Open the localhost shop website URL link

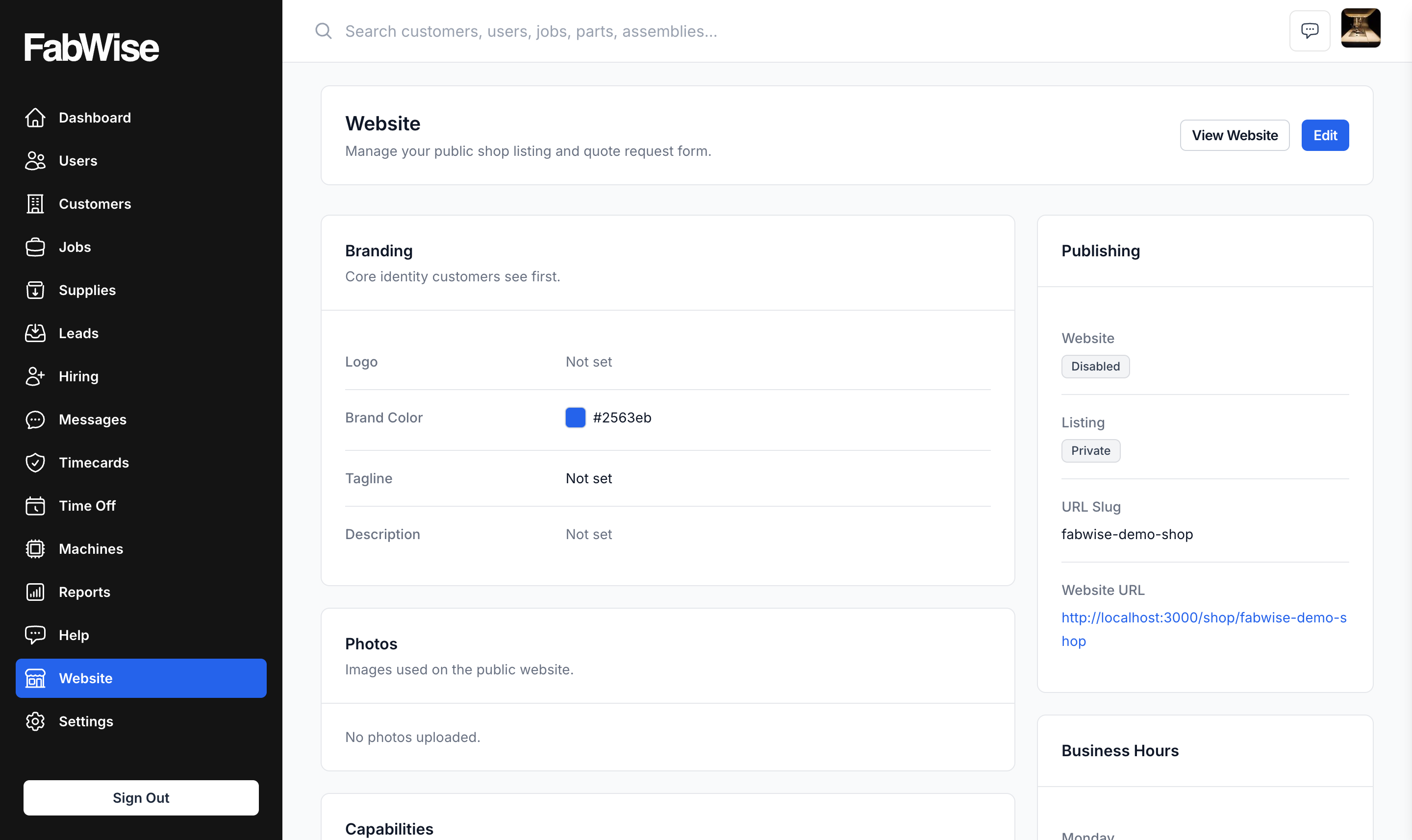coord(1204,629)
